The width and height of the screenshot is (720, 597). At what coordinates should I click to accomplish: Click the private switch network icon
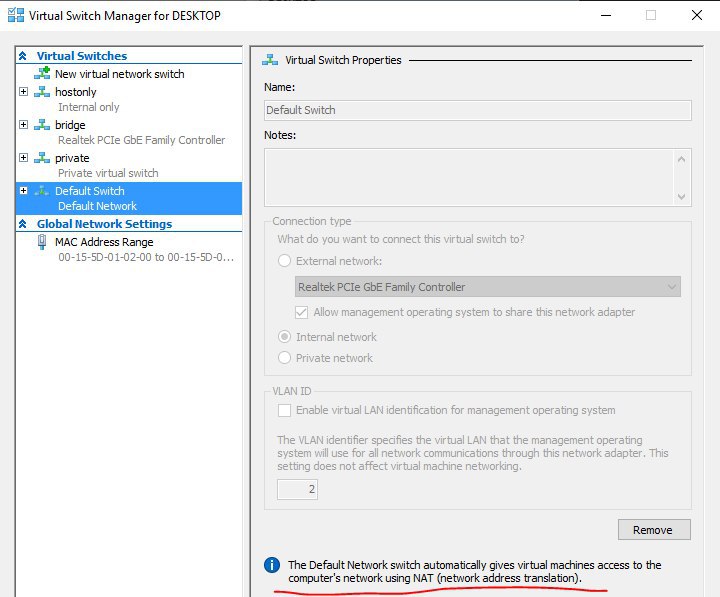[42, 158]
